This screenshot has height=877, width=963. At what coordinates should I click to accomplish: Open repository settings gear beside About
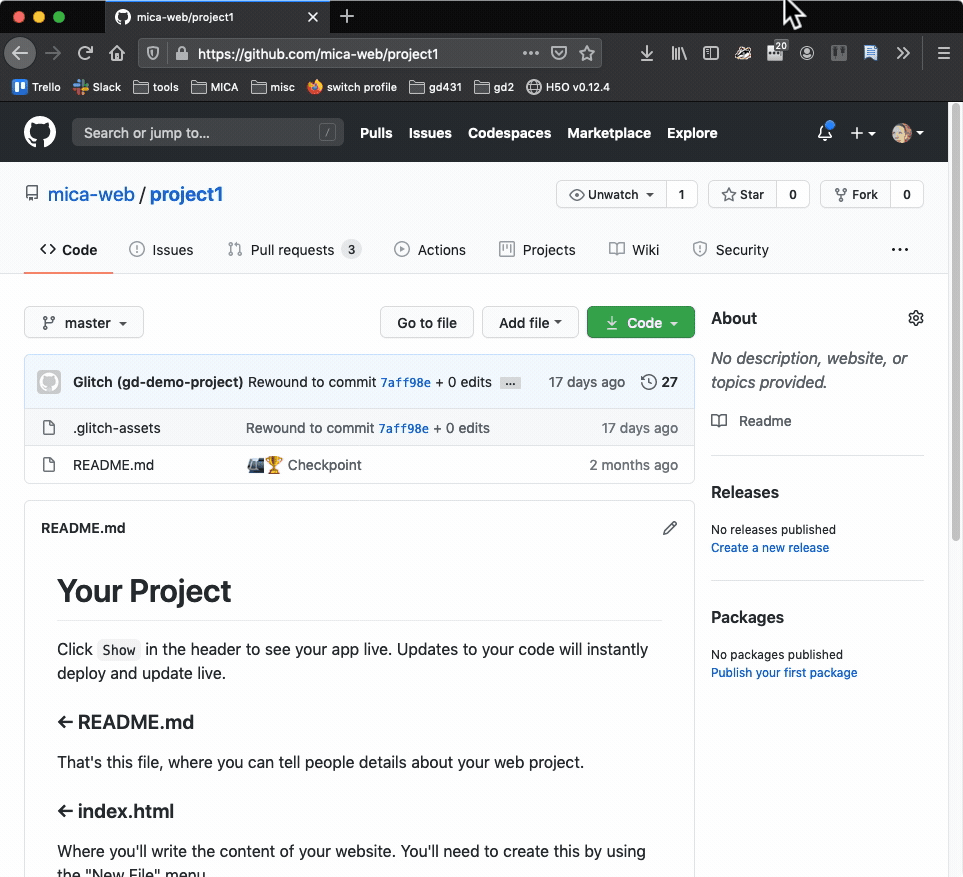pos(915,317)
